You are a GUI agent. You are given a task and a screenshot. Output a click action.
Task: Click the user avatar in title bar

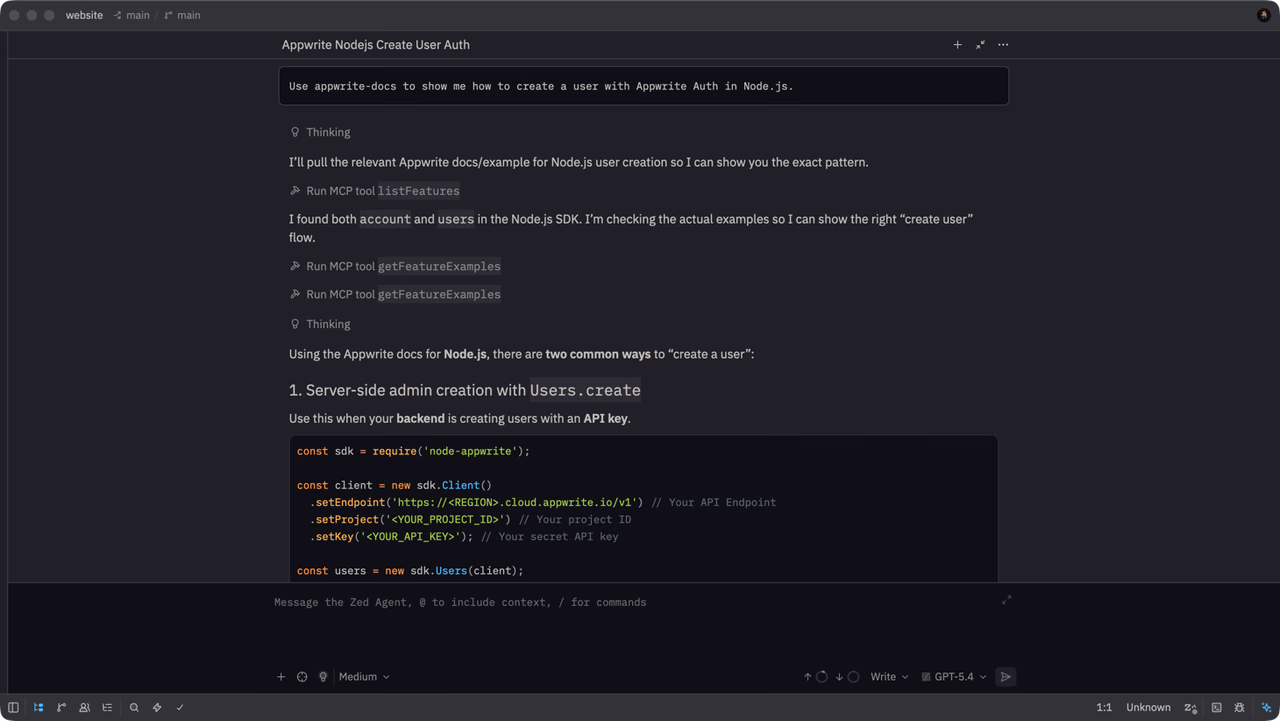[x=1264, y=15]
